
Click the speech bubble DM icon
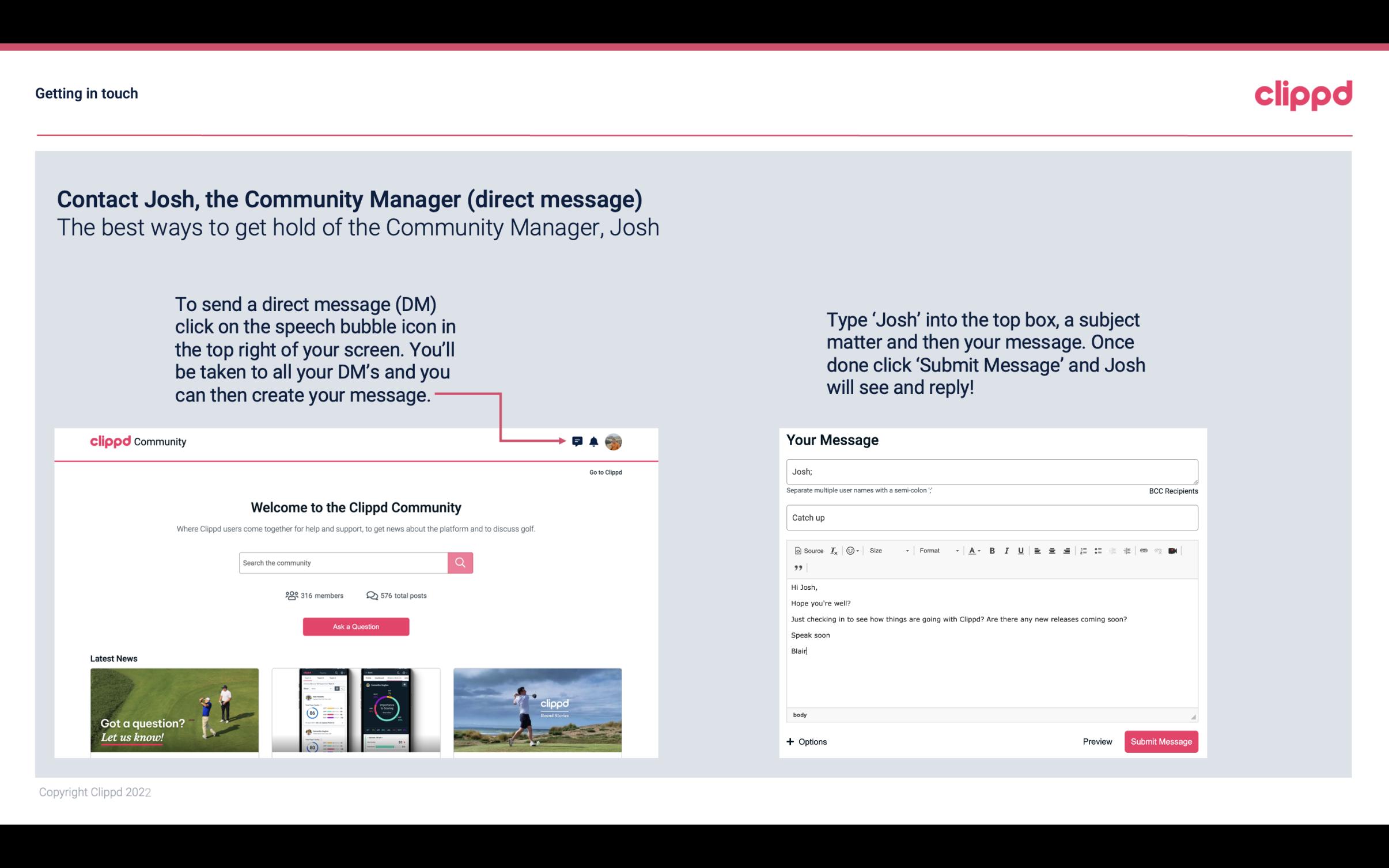(x=578, y=441)
